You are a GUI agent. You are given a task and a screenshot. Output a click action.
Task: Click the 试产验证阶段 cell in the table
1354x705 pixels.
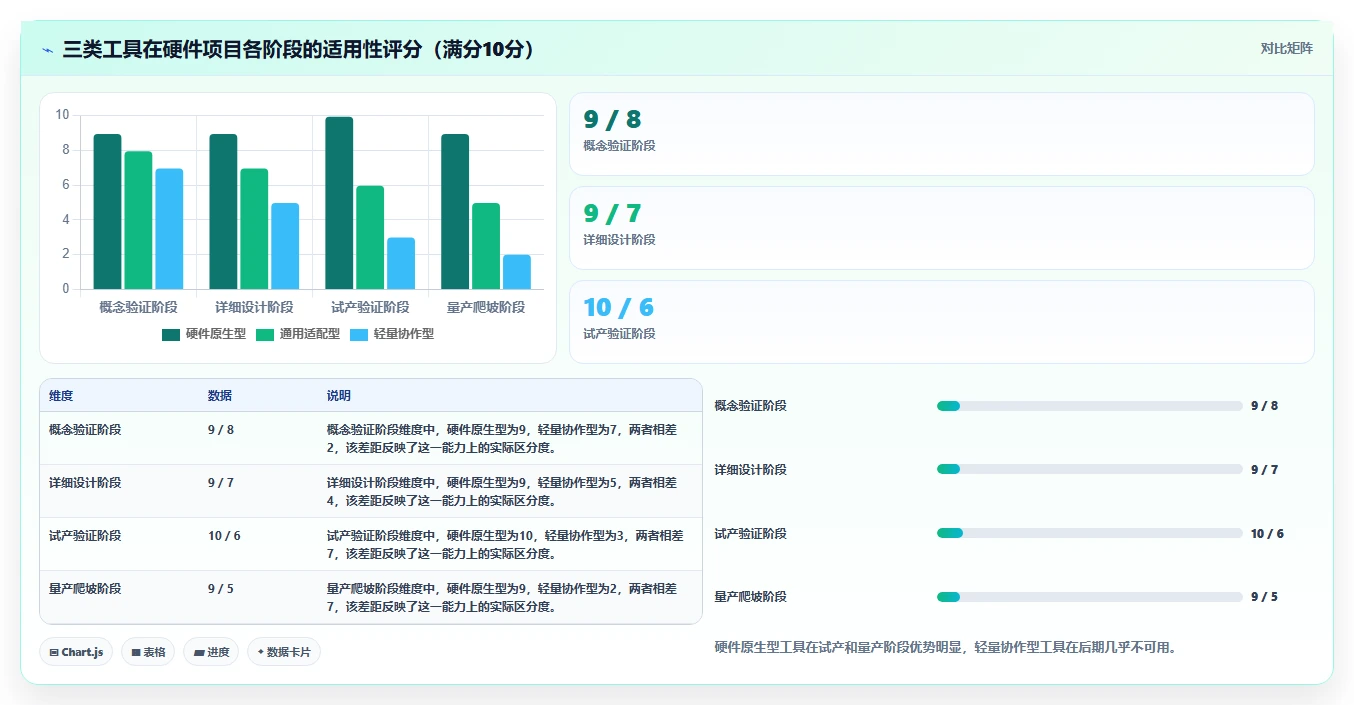click(x=85, y=536)
